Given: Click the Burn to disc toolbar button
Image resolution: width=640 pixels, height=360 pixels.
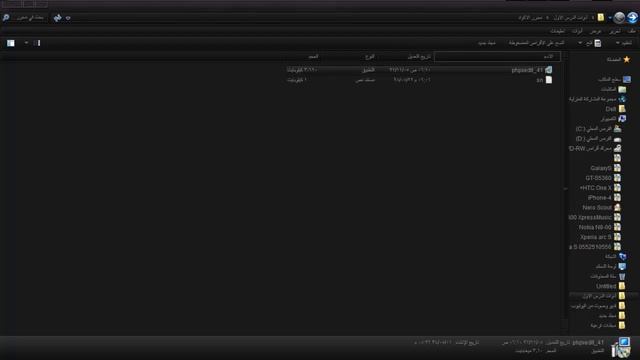Looking at the screenshot, I should (x=536, y=43).
